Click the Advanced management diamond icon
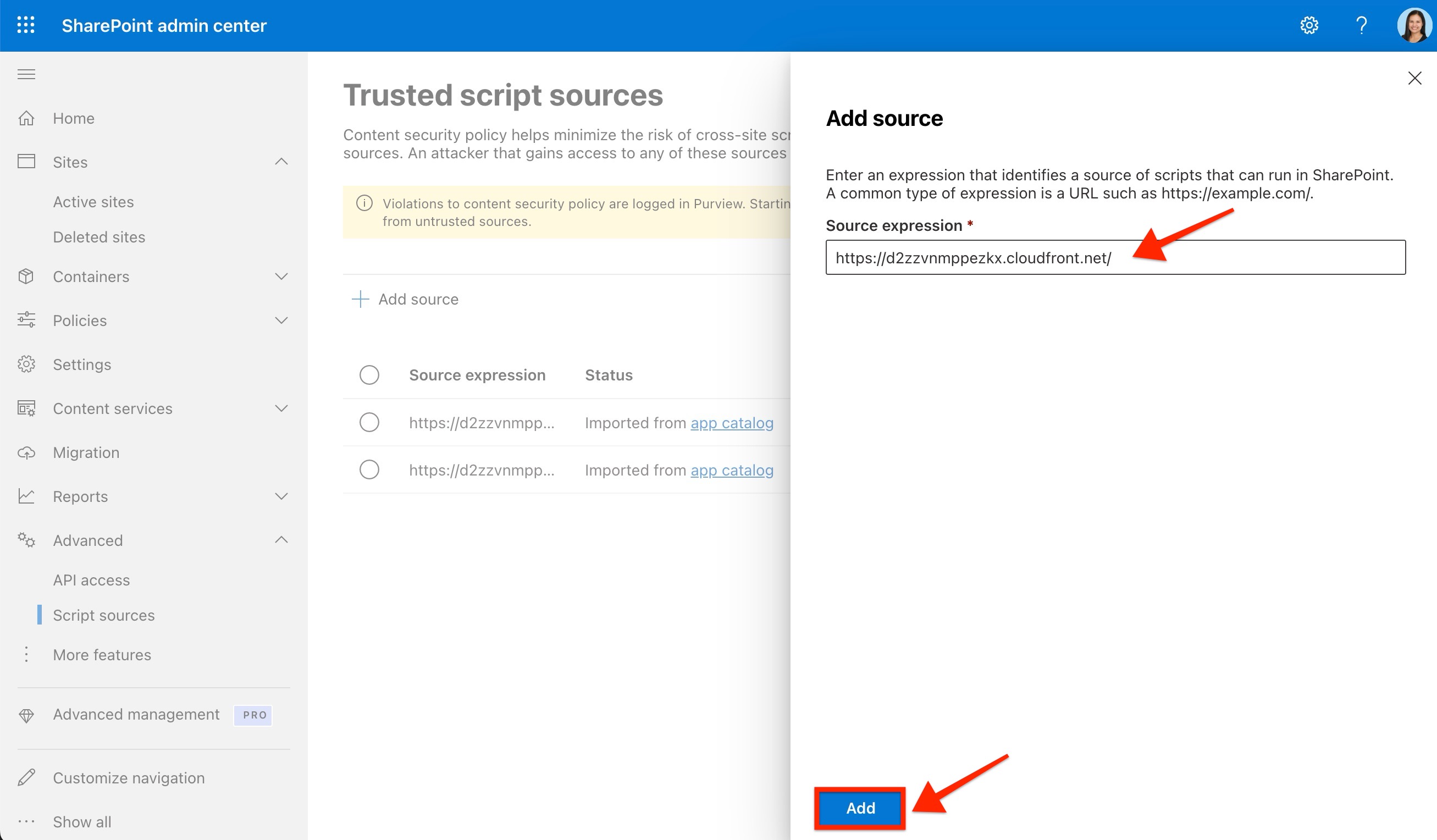Viewport: 1437px width, 840px height. pyautogui.click(x=26, y=715)
